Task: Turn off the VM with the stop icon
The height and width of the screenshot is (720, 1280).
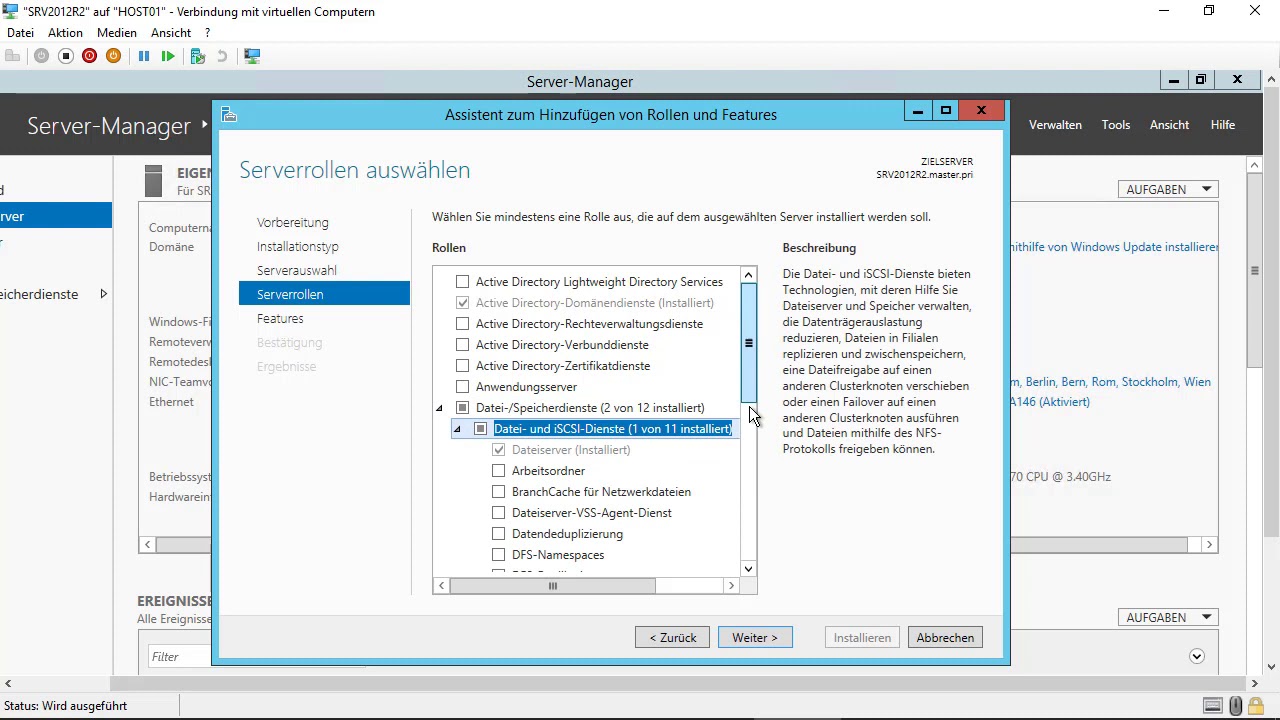Action: point(65,56)
